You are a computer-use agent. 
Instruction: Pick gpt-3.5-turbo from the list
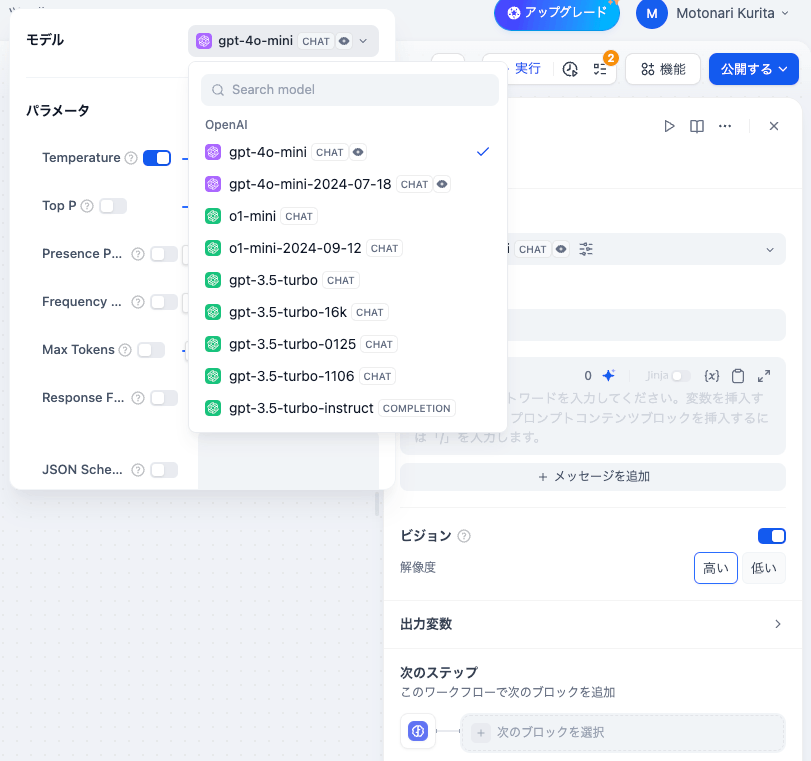(x=348, y=280)
